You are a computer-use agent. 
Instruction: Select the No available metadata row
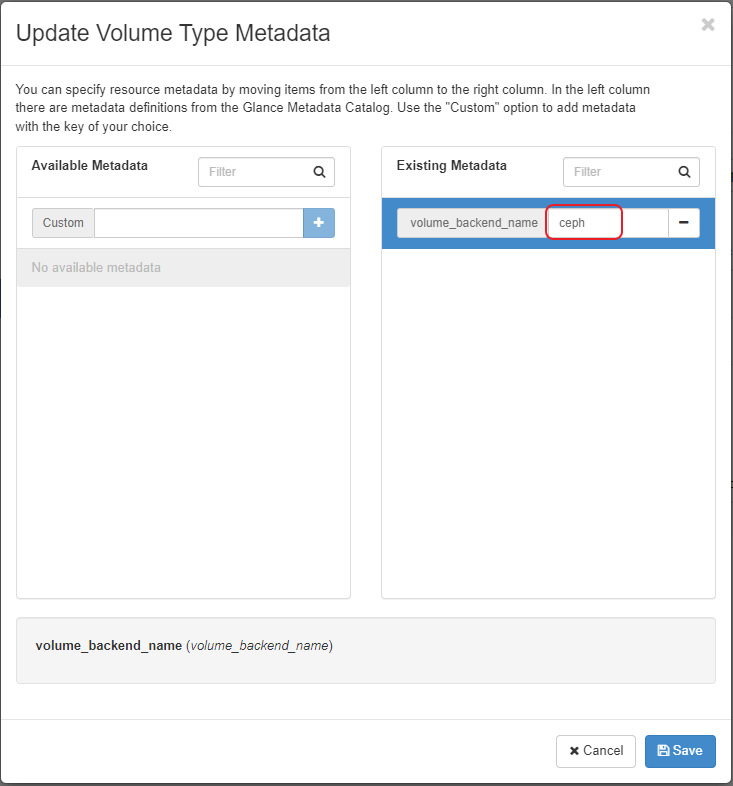[183, 268]
